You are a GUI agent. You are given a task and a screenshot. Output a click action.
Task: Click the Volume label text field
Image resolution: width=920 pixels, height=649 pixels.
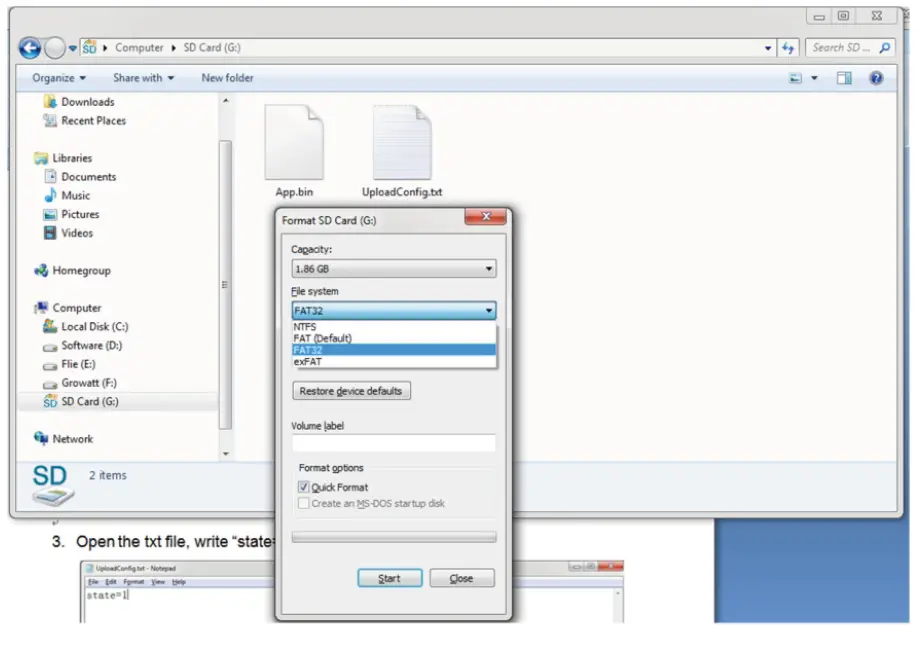(394, 443)
